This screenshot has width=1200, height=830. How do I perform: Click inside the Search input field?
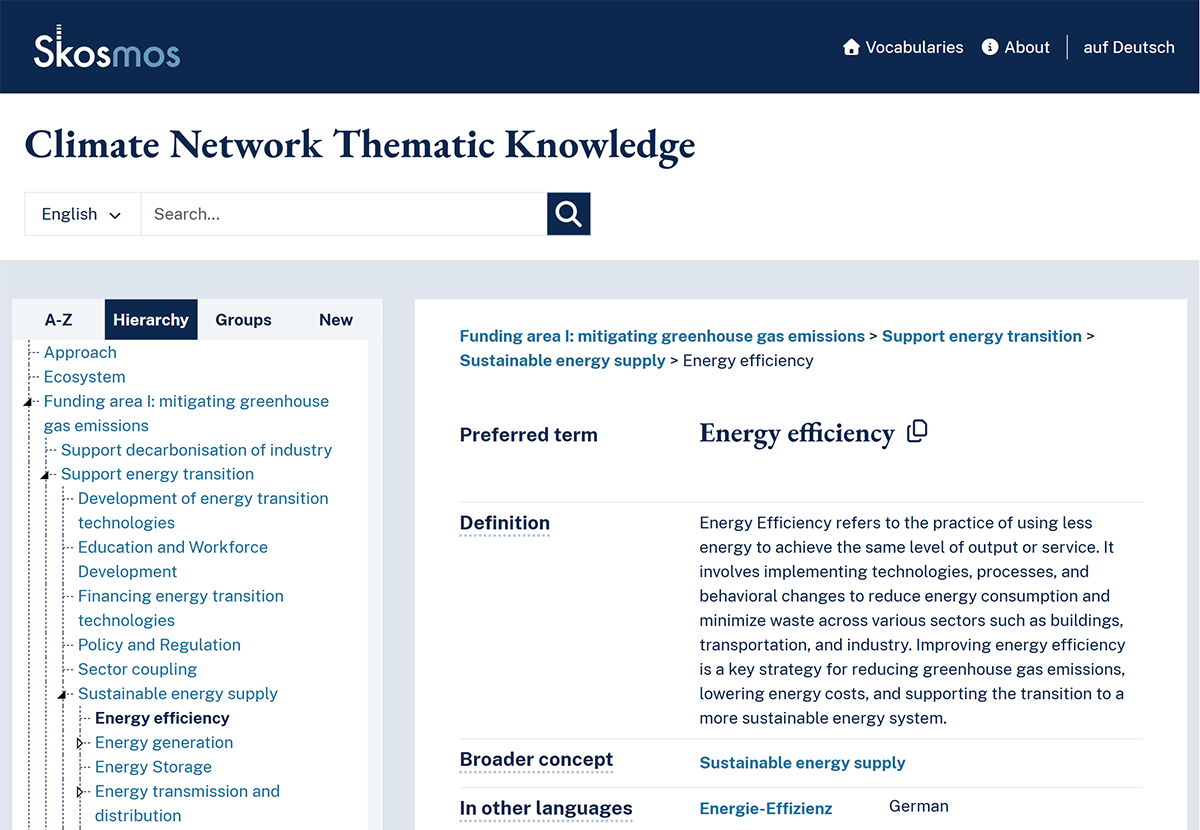pos(344,213)
